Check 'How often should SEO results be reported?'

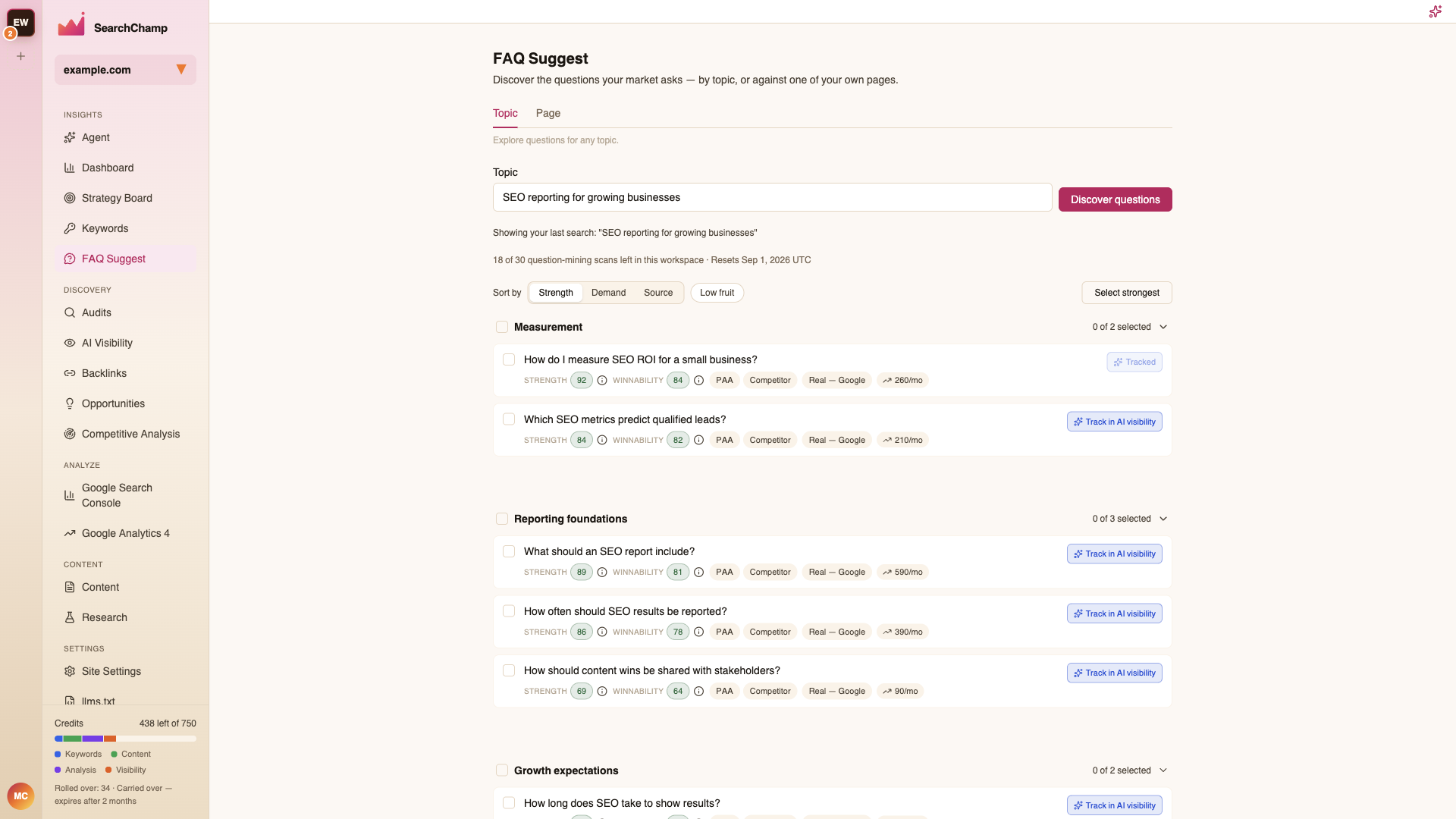tap(509, 611)
